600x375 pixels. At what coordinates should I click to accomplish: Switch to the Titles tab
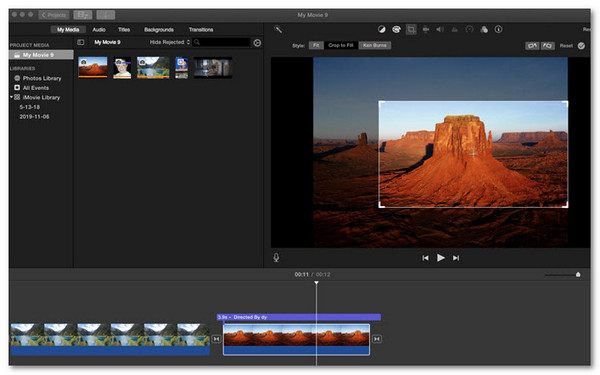point(124,29)
